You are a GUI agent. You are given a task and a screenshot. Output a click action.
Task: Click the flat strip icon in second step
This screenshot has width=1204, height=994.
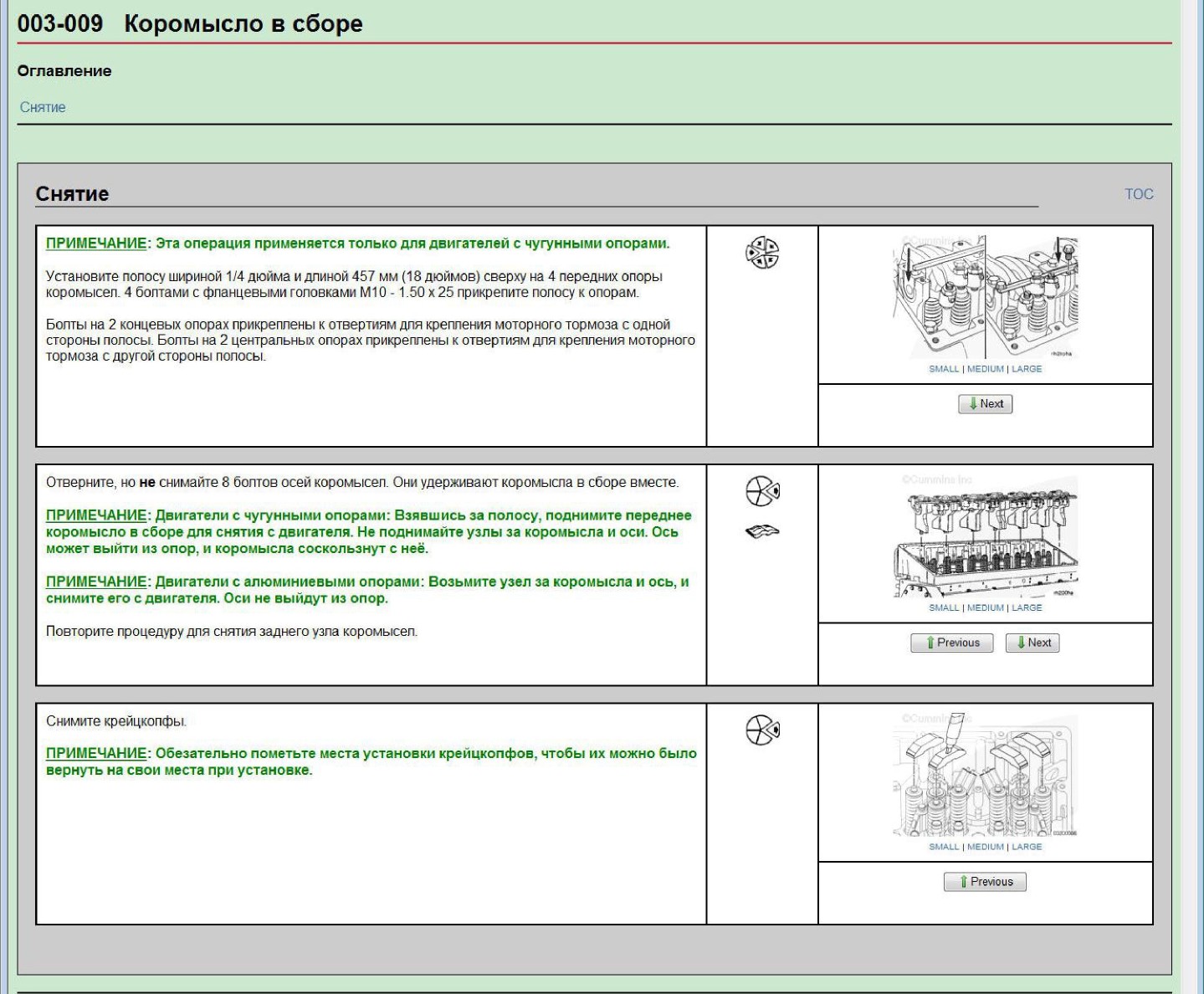point(762,530)
